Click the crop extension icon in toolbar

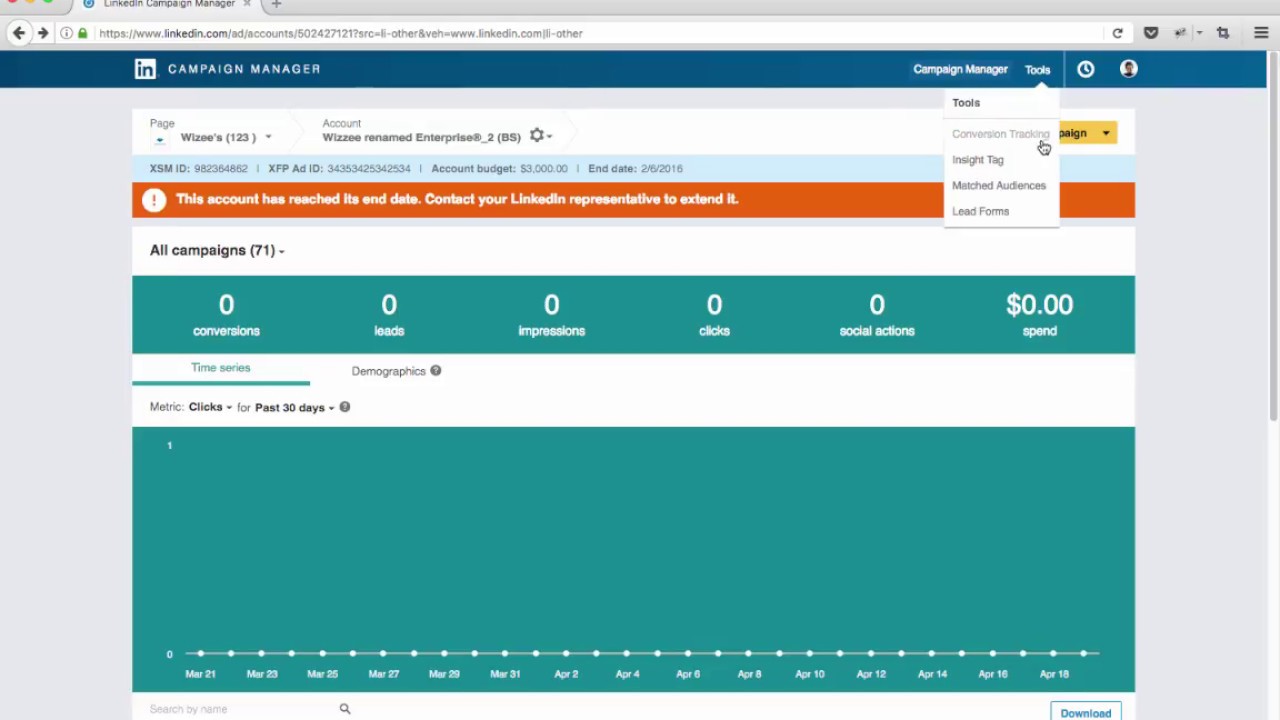tap(1223, 33)
